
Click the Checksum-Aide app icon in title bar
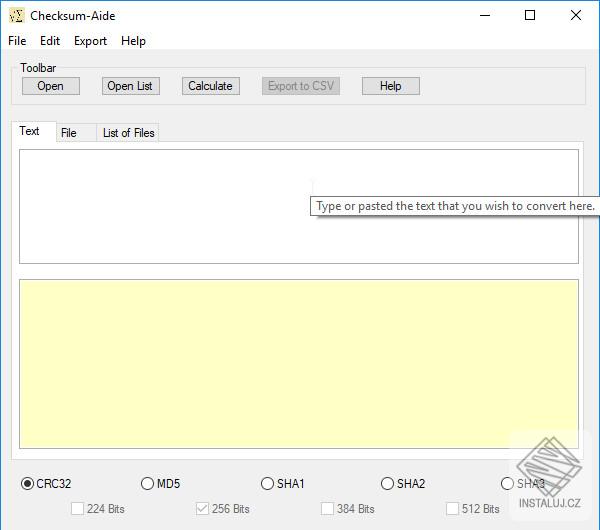16,16
